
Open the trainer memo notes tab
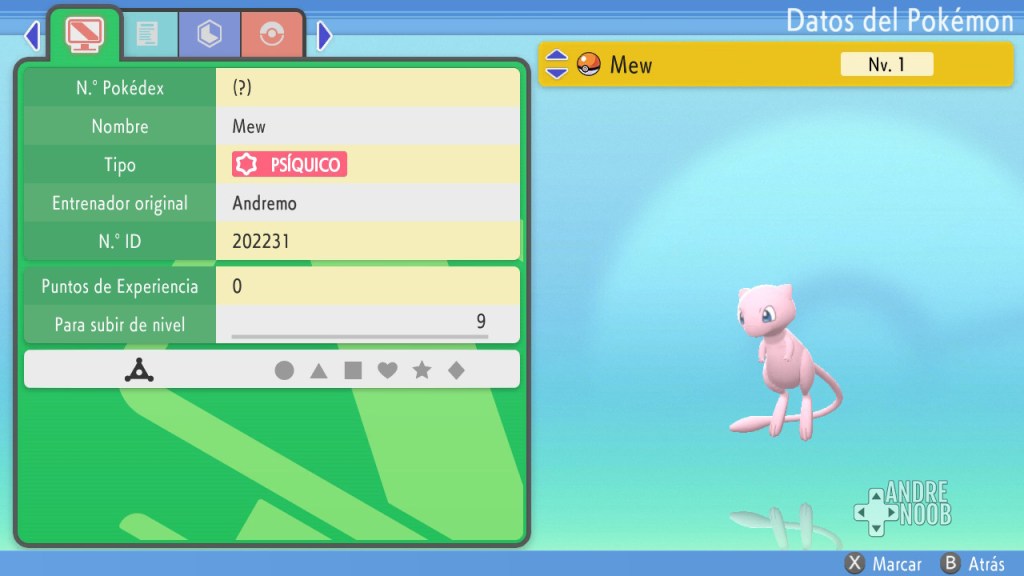[x=148, y=35]
